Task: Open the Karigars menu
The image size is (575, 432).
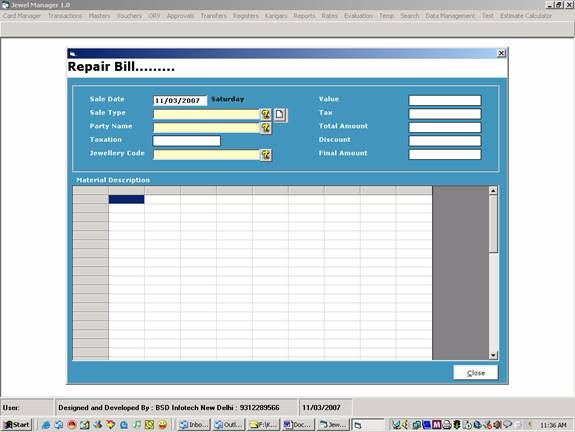Action: tap(276, 16)
